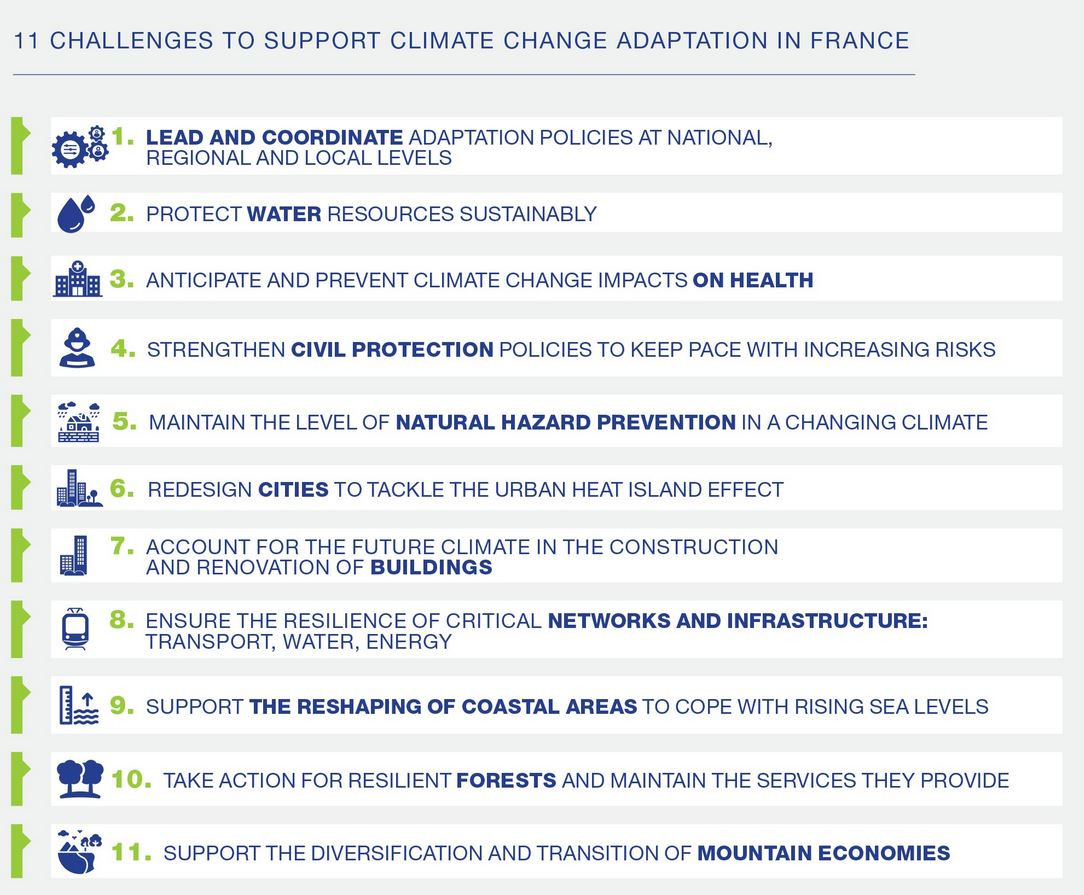Click the tall buildings construction icon

point(74,556)
